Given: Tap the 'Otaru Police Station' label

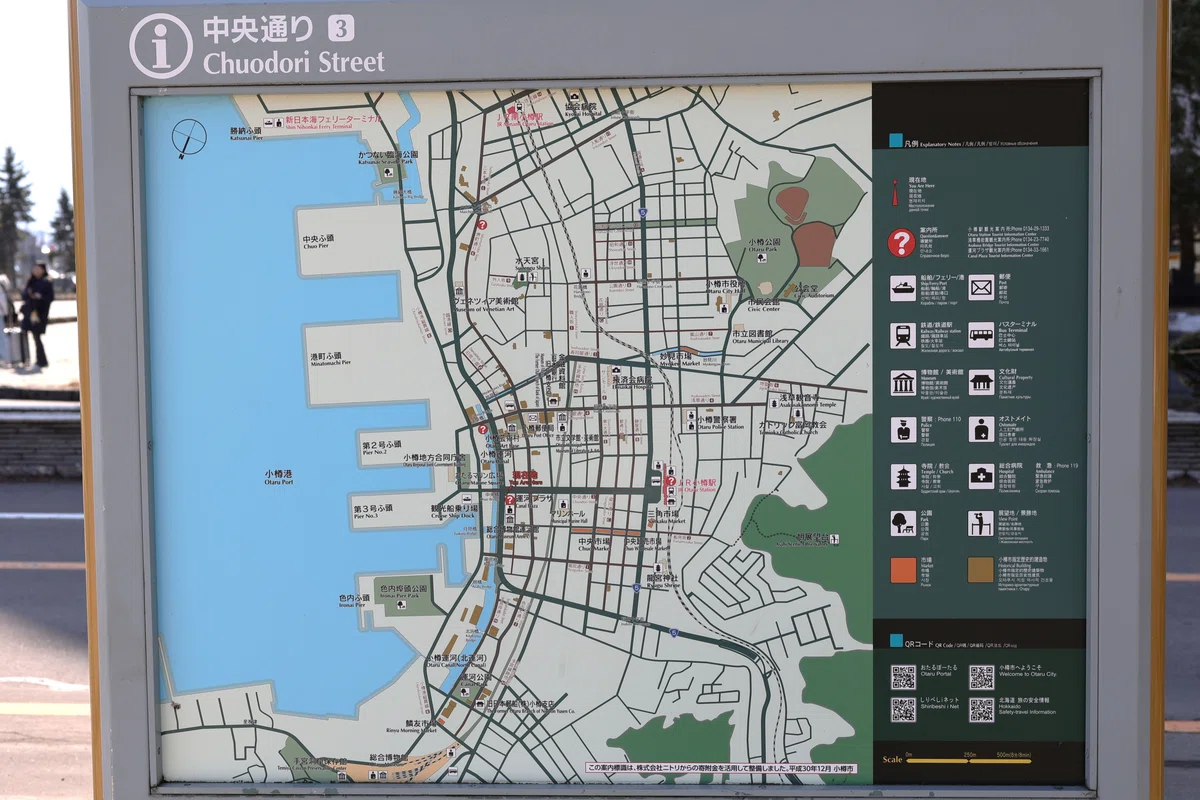Looking at the screenshot, I should click(721, 427).
